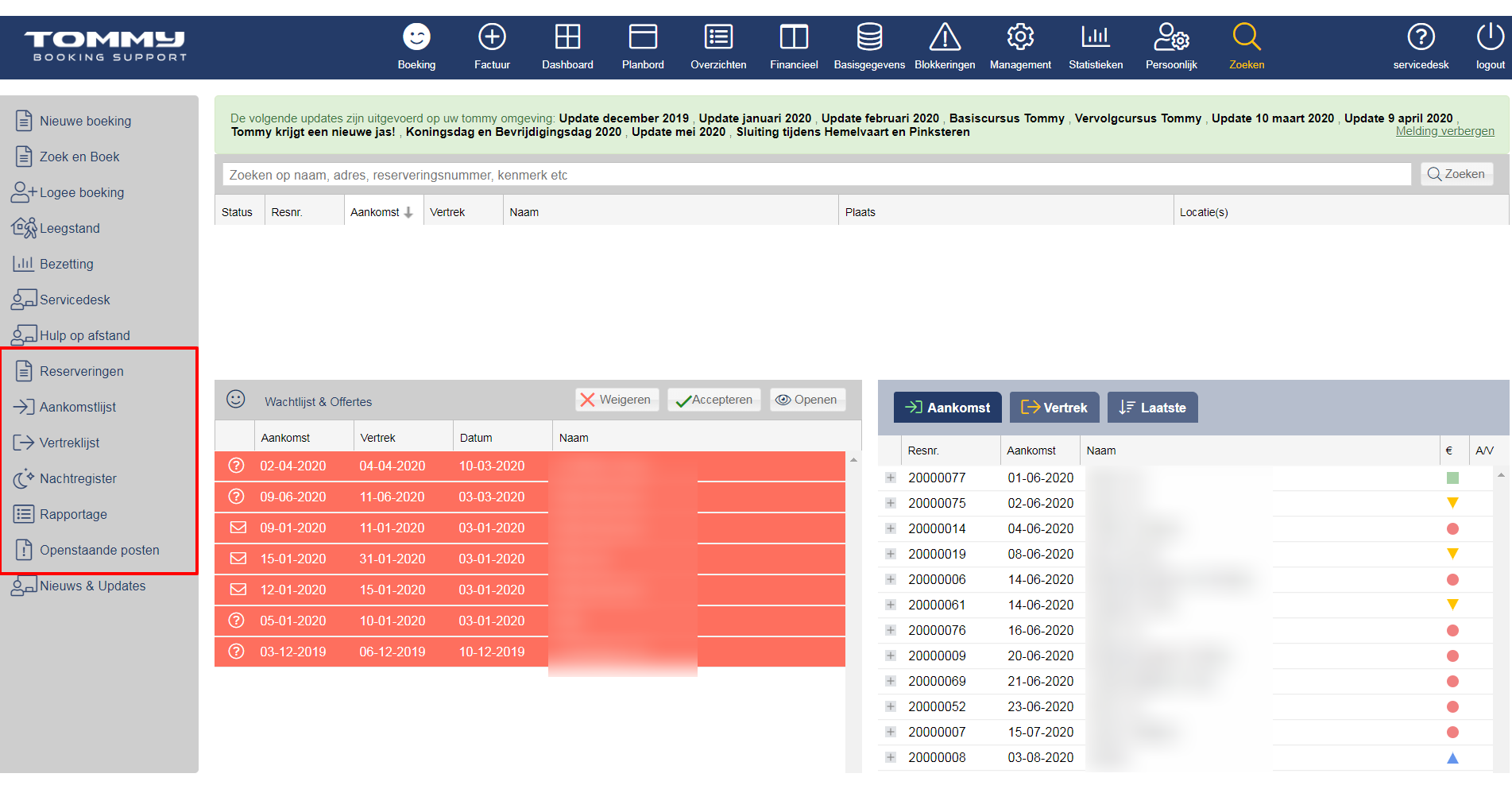
Task: Click smiley icon beside Wachtlijst & Offertes
Action: point(236,399)
